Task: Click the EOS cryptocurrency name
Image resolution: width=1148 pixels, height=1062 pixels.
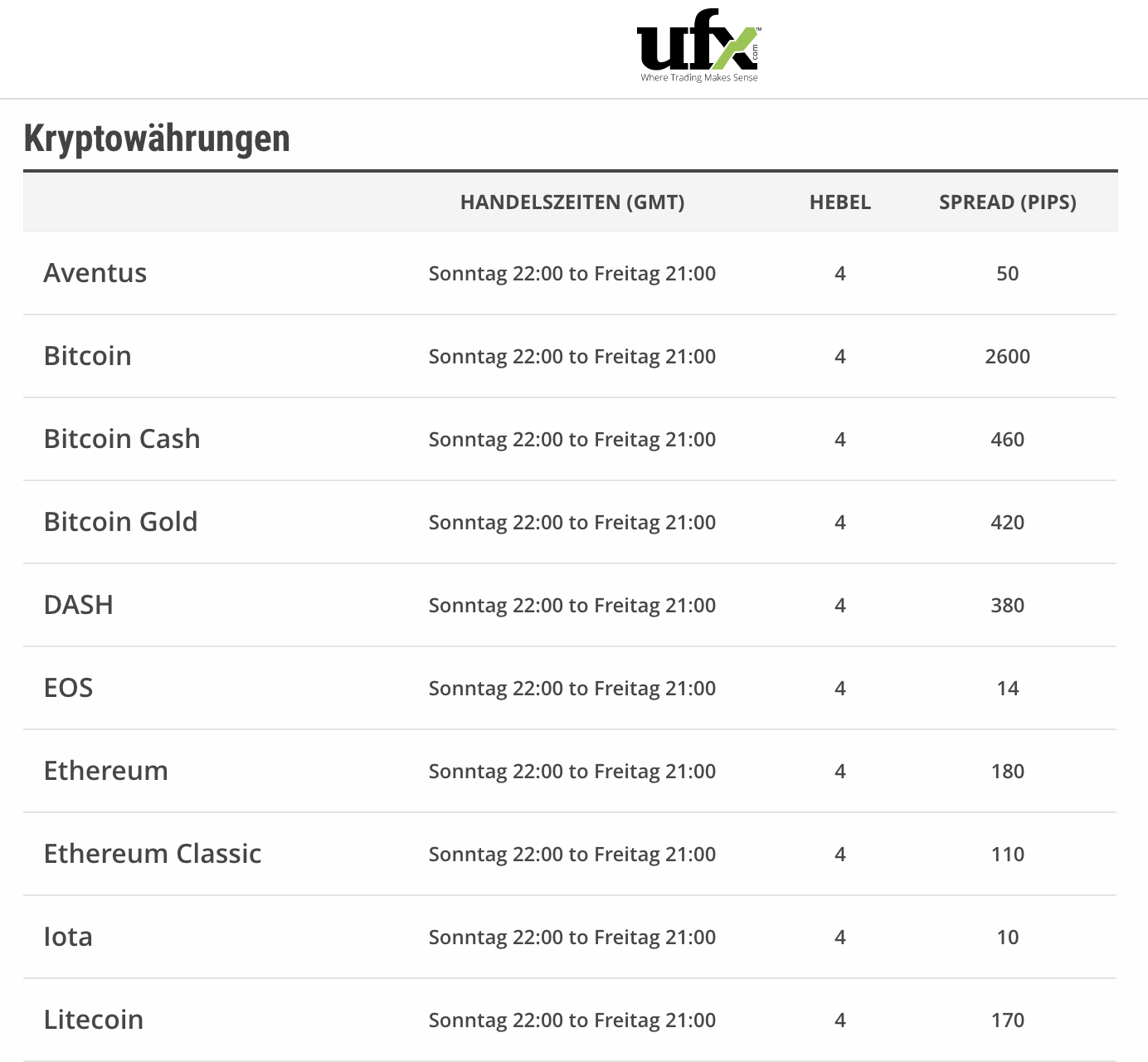Action: (69, 688)
